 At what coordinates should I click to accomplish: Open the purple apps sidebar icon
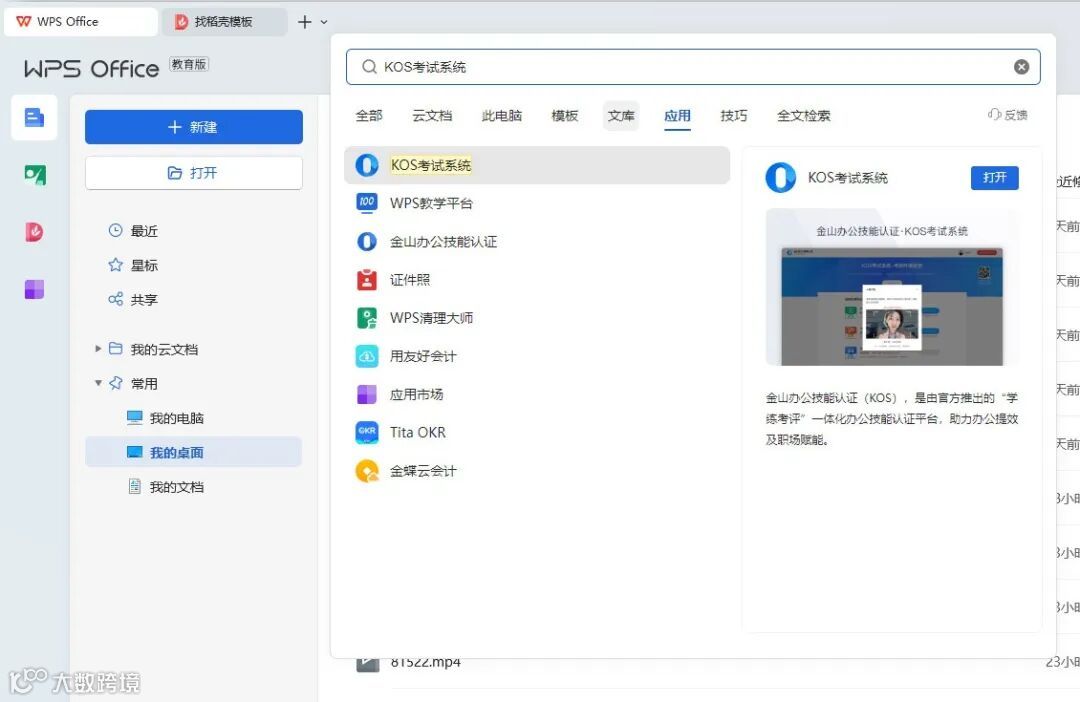34,289
